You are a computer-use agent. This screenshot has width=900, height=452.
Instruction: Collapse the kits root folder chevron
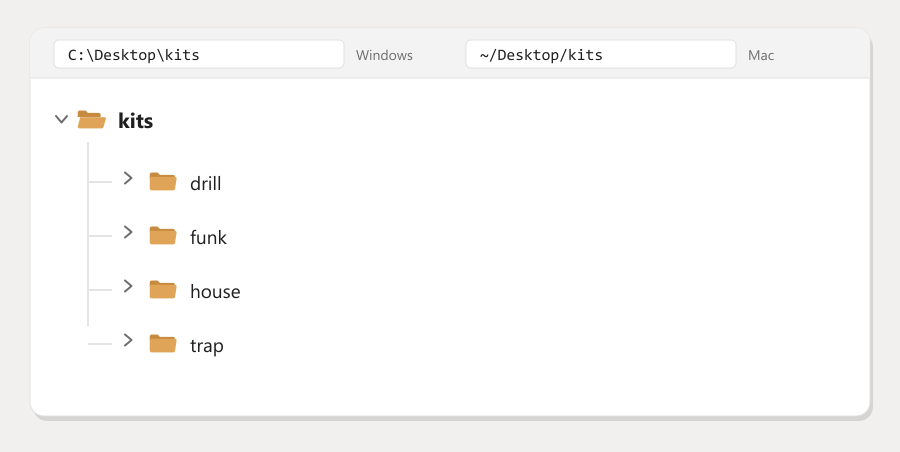[61, 119]
